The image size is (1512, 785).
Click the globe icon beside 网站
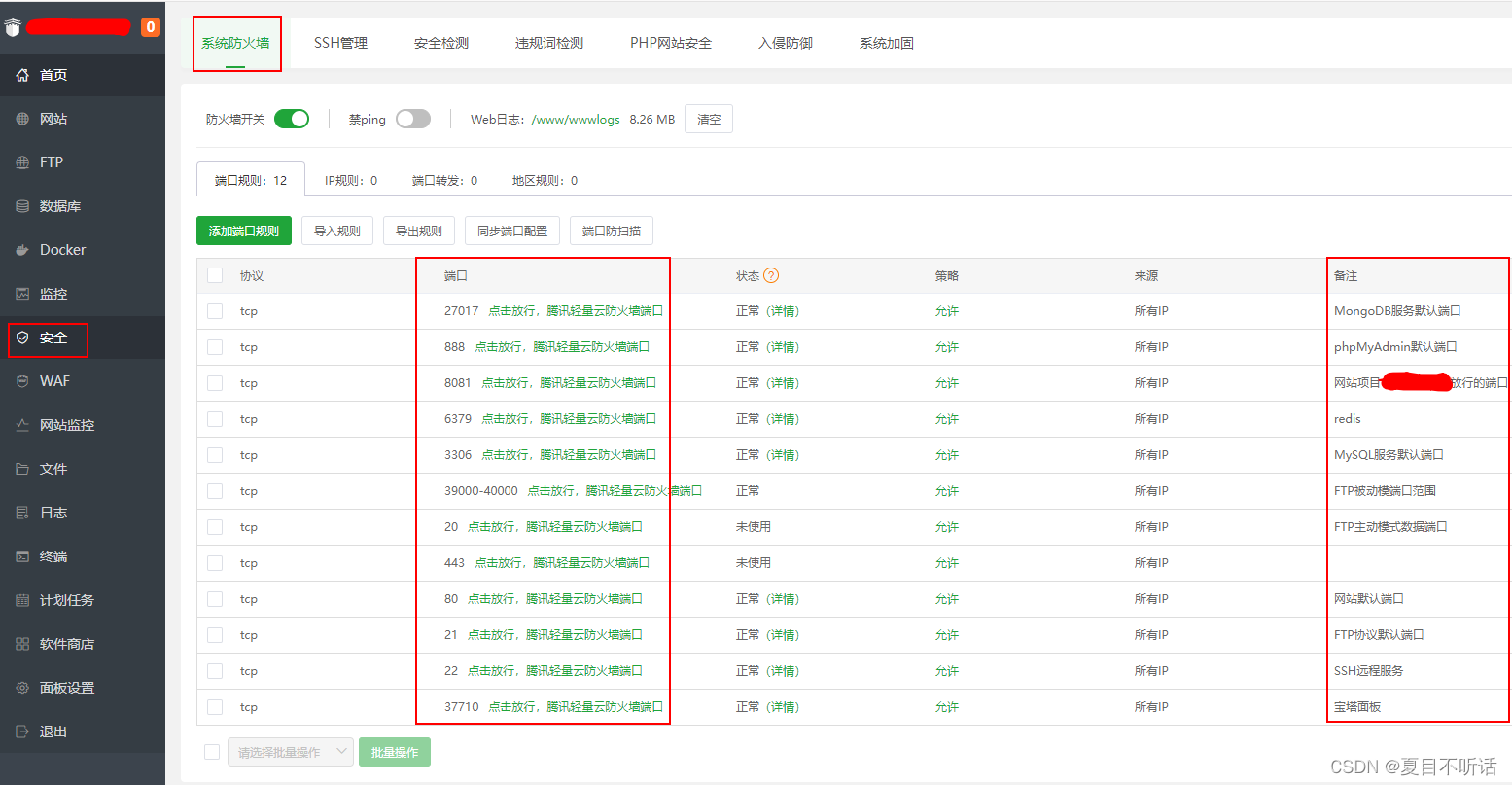[22, 119]
